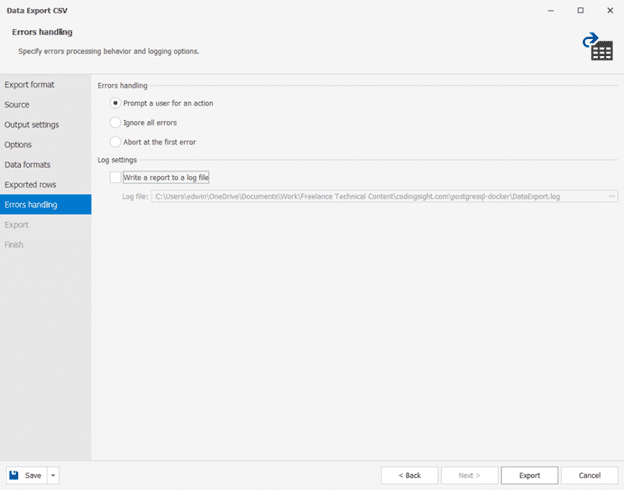Click the Export button
Viewport: 624px width, 490px height.
529,475
